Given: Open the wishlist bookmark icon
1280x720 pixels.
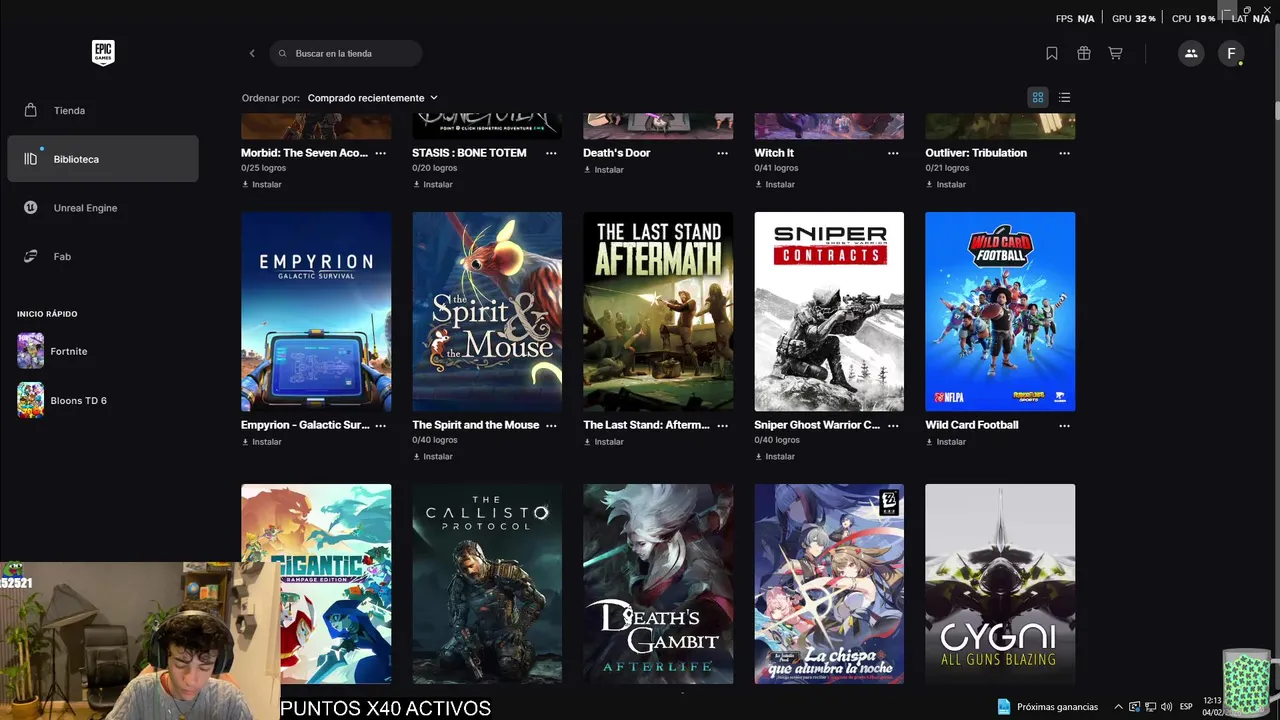Looking at the screenshot, I should (1052, 53).
